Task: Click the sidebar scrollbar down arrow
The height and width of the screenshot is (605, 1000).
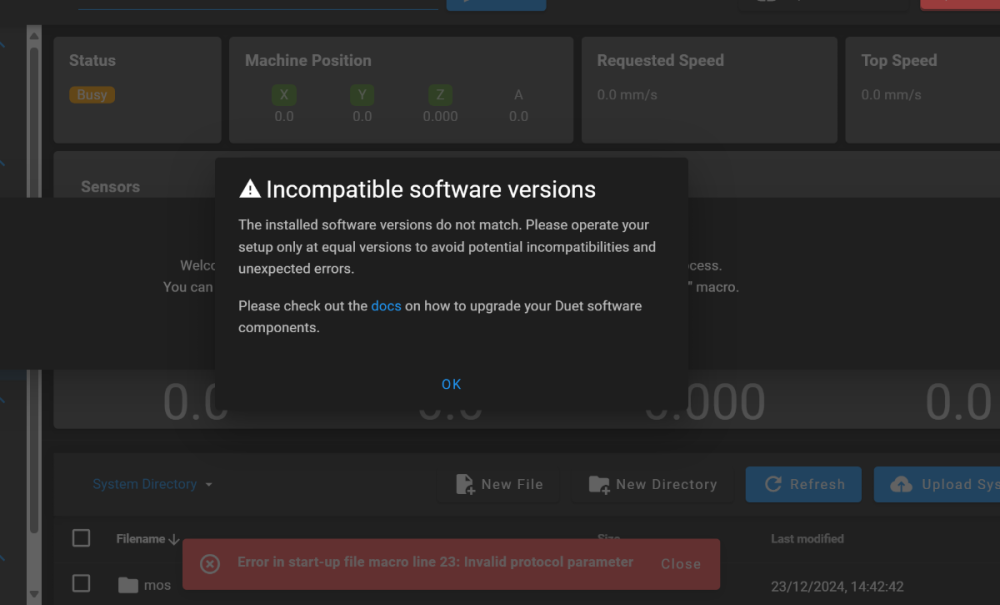Action: pos(34,595)
